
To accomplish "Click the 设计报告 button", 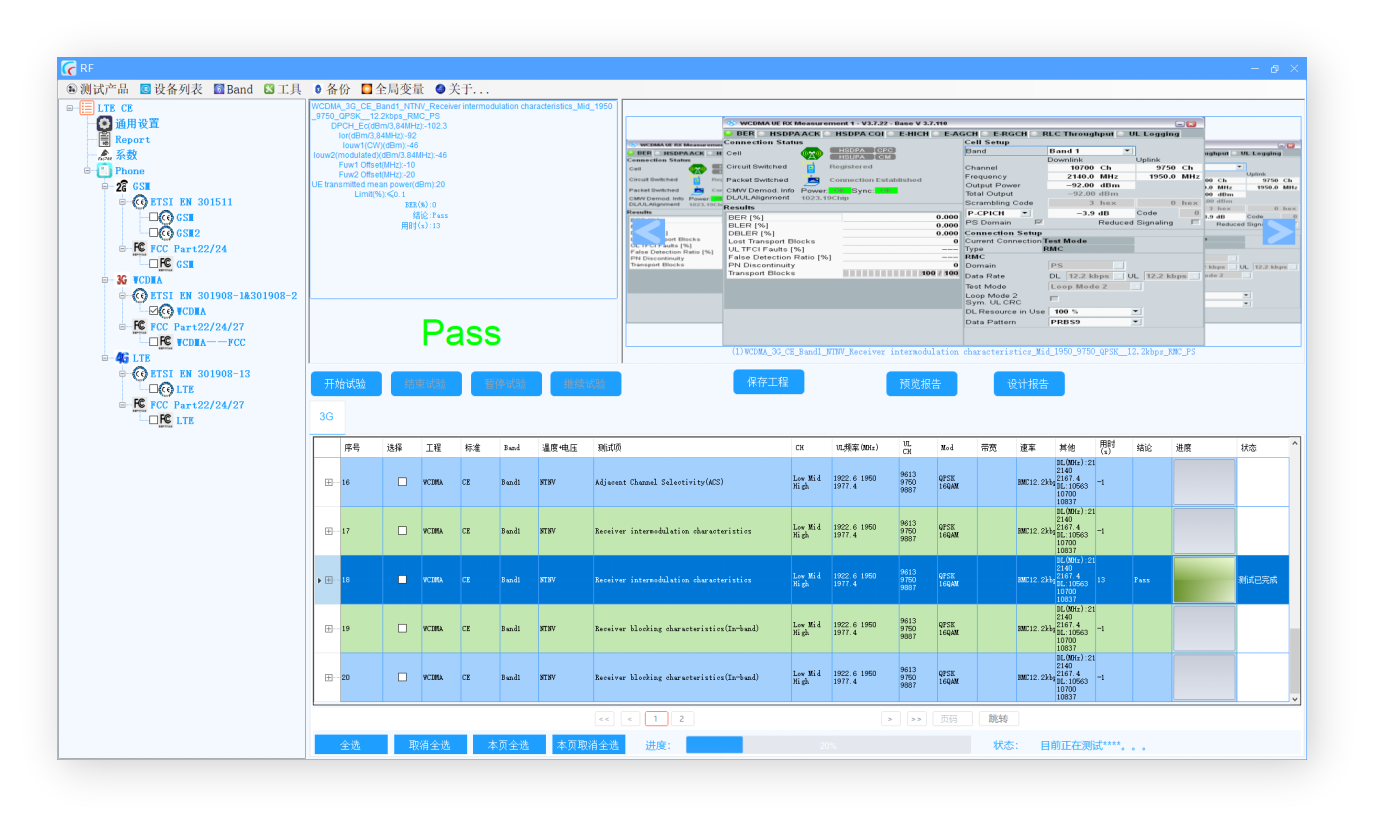I will 1029,384.
